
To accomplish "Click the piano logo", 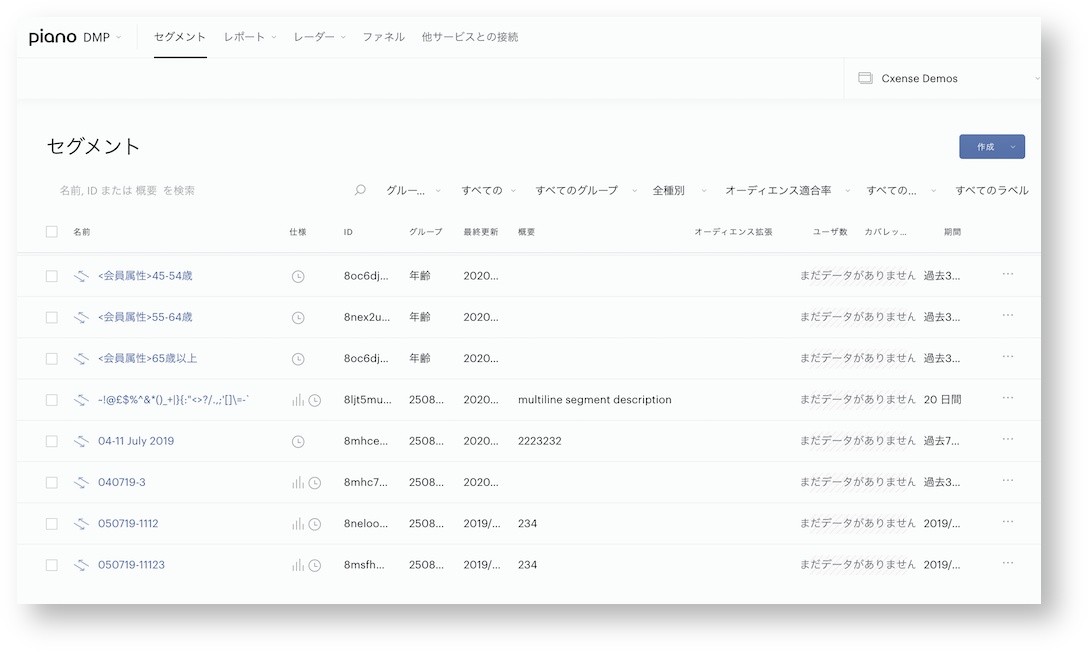I will (x=53, y=37).
